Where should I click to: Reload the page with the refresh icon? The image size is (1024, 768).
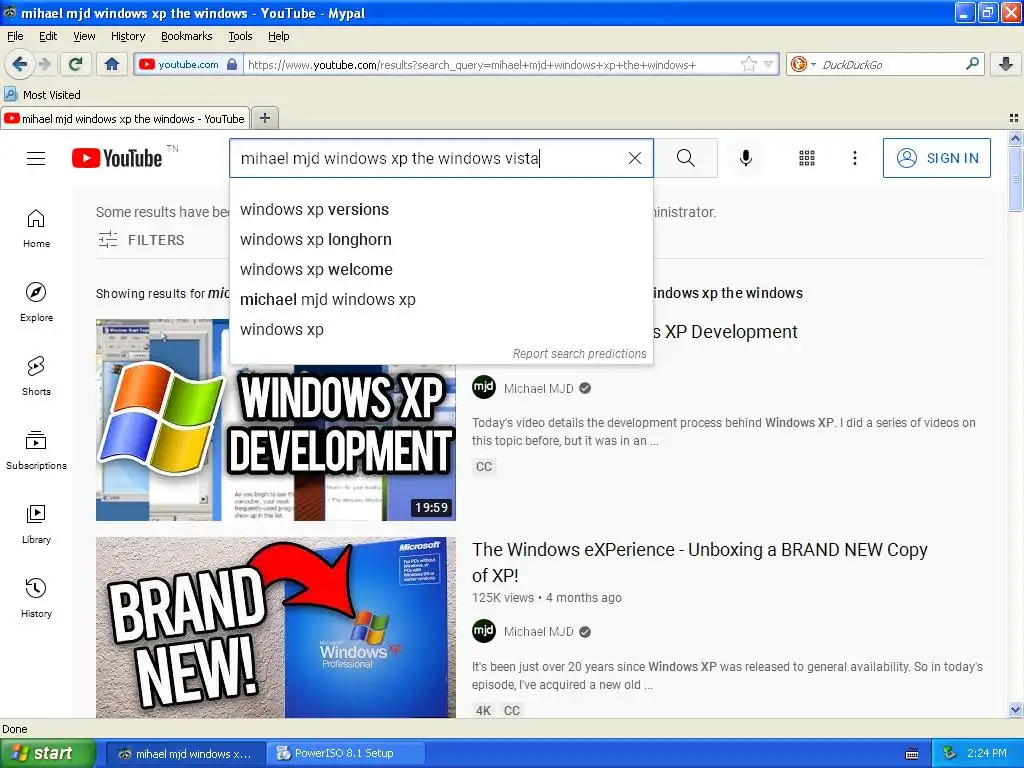[76, 64]
